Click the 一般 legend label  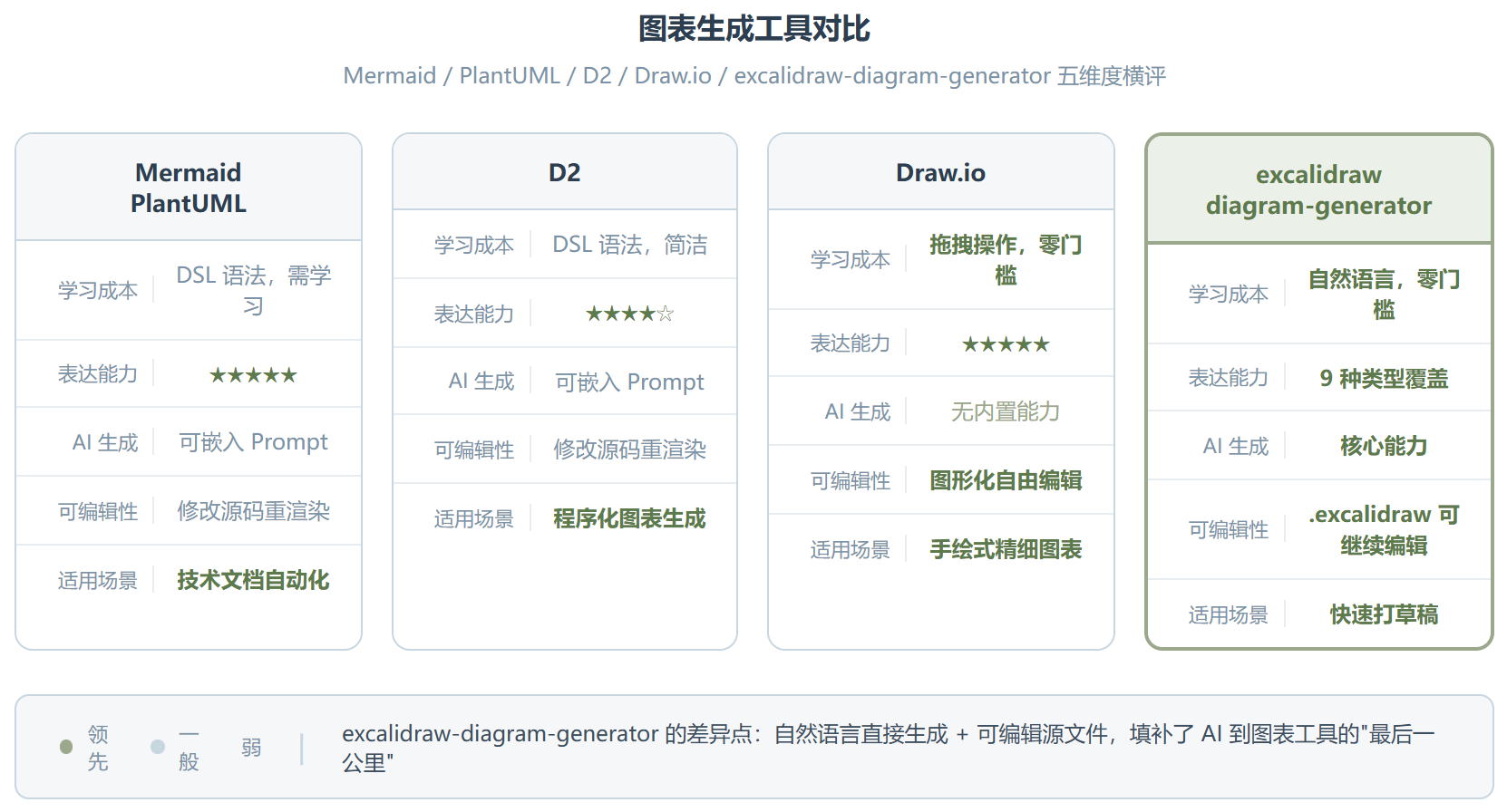[189, 748]
